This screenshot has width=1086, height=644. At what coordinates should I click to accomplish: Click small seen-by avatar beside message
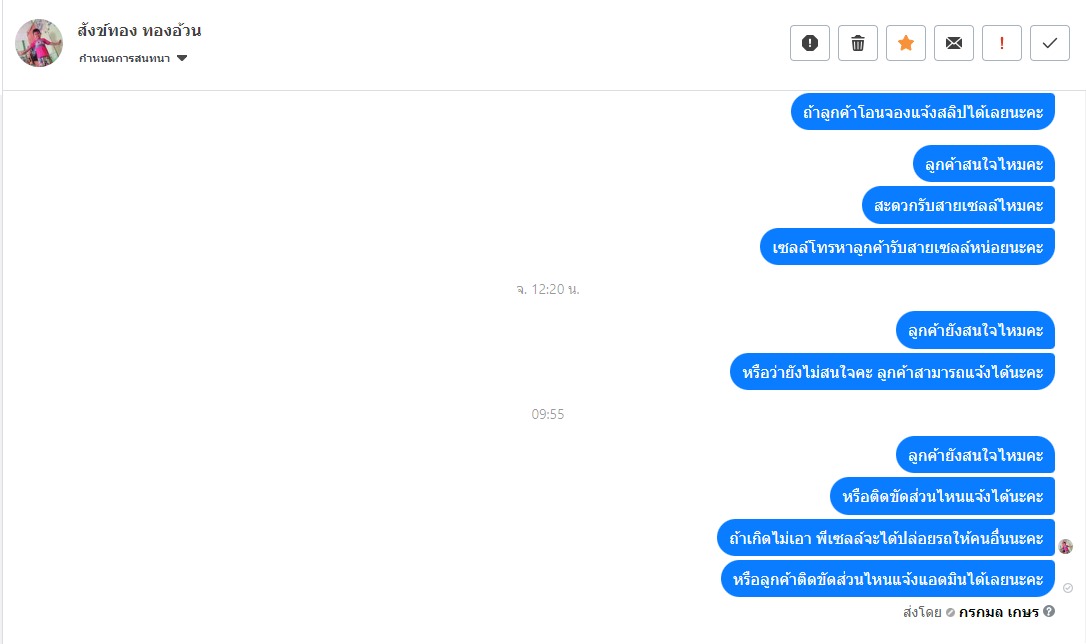(1065, 546)
